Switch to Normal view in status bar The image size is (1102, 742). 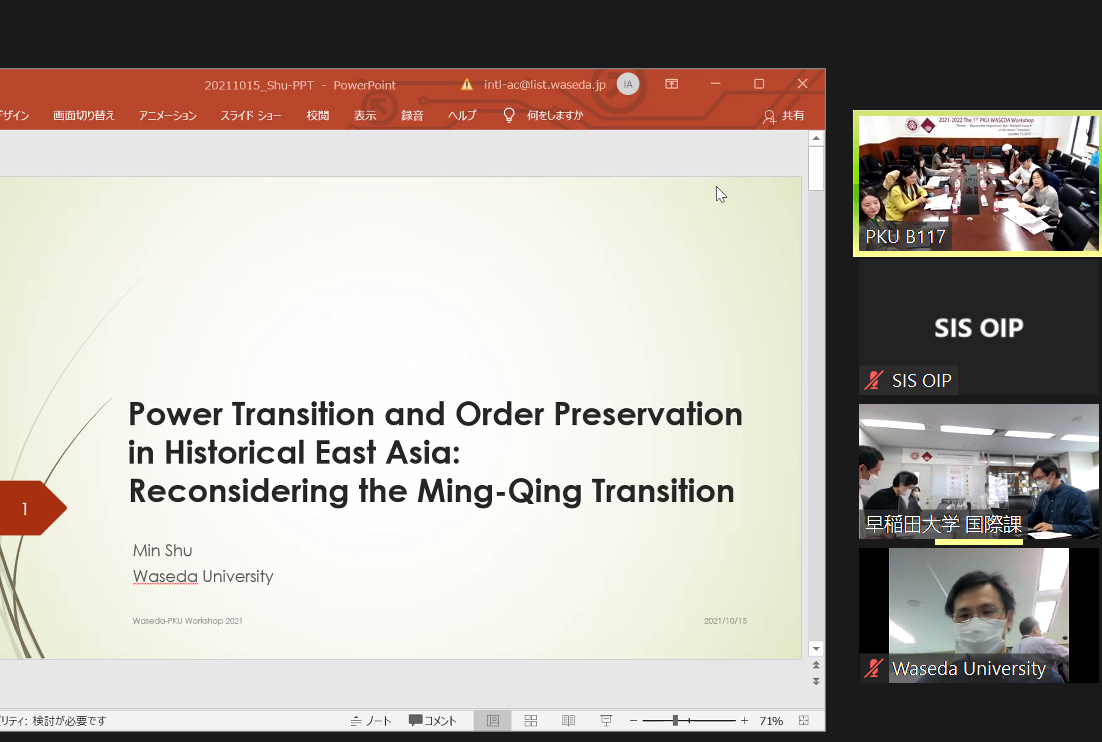(x=493, y=721)
